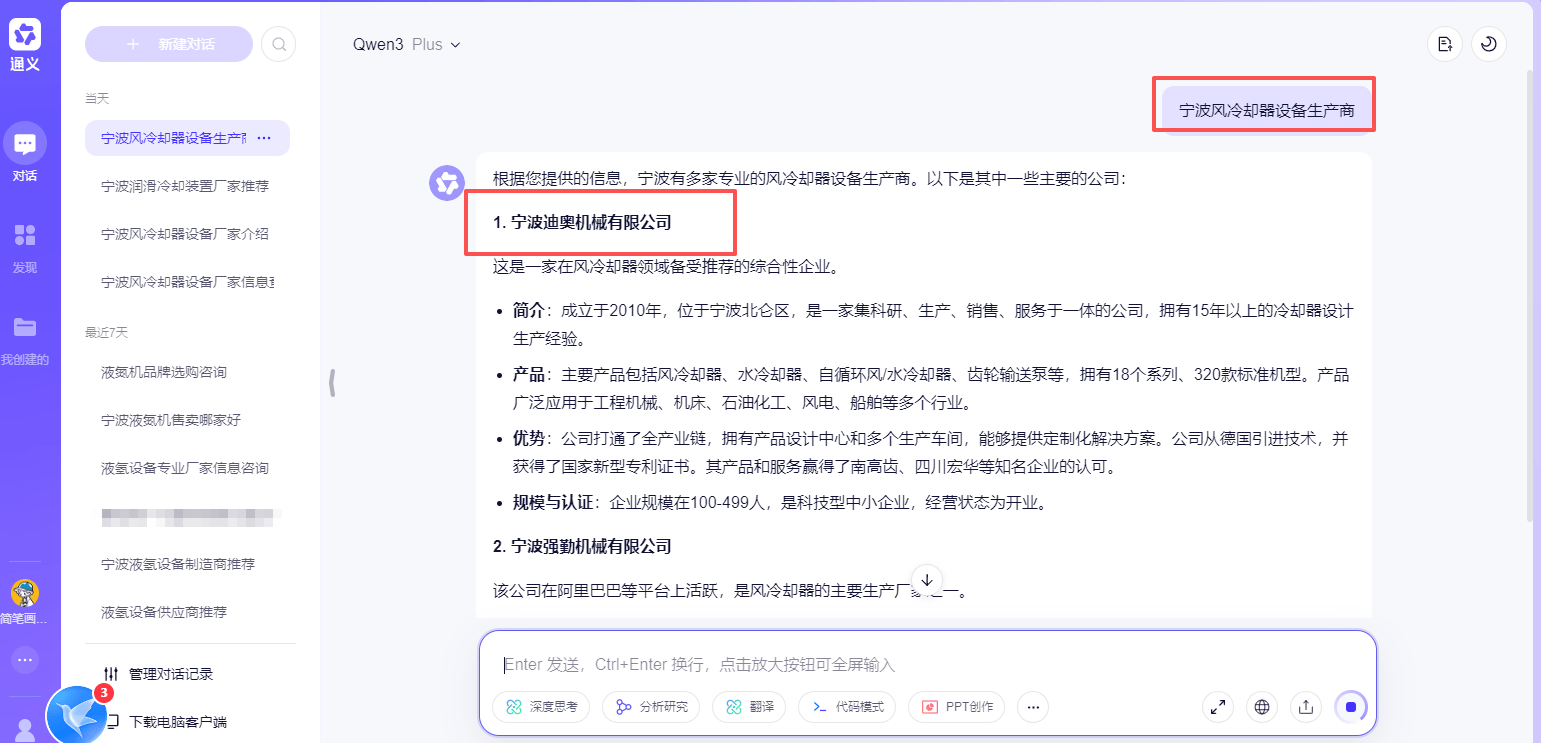Expand more tools ellipsis in input bar
The height and width of the screenshot is (743, 1541).
1033,707
